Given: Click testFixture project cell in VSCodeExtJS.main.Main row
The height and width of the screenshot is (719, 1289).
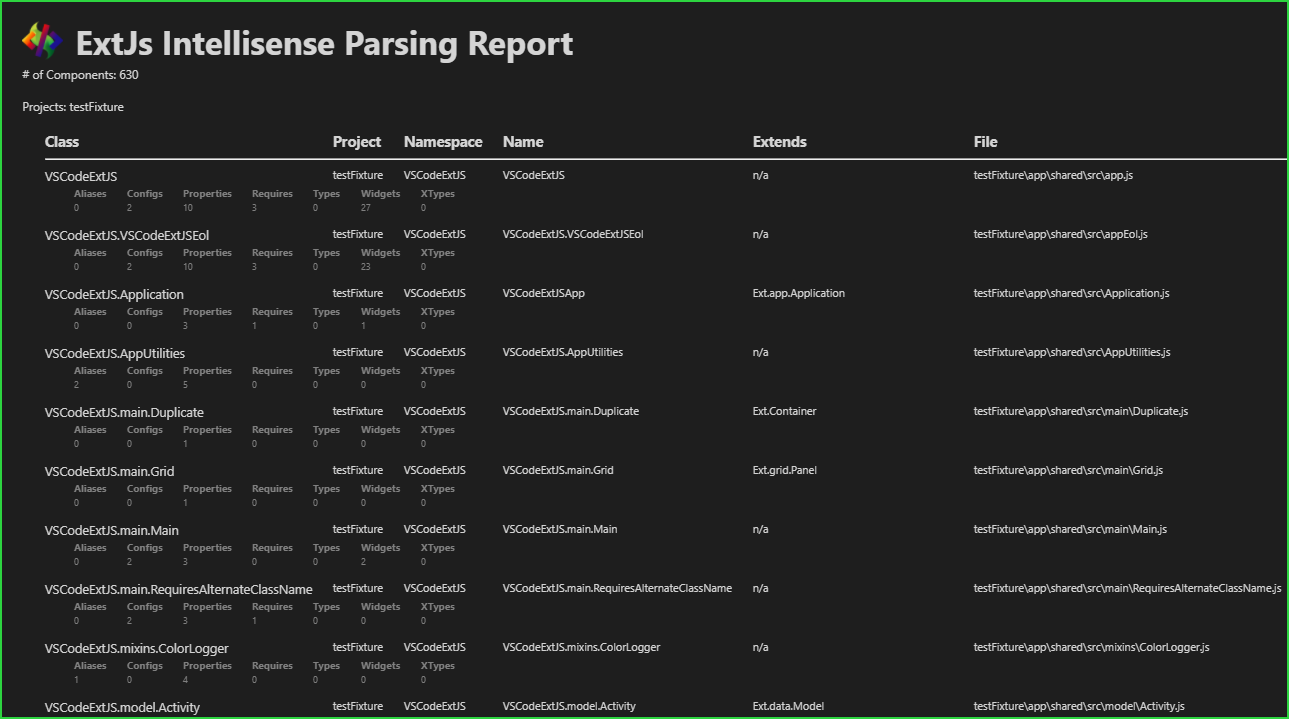Looking at the screenshot, I should pyautogui.click(x=358, y=530).
